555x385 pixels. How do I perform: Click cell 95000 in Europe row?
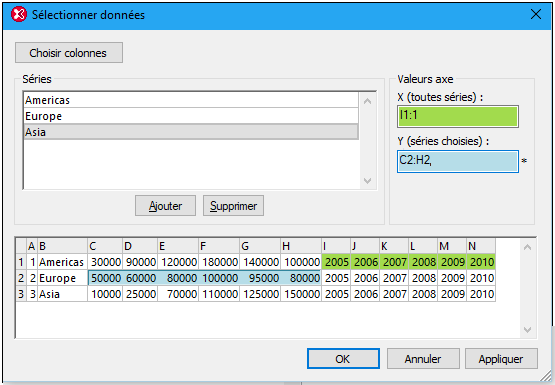260,278
